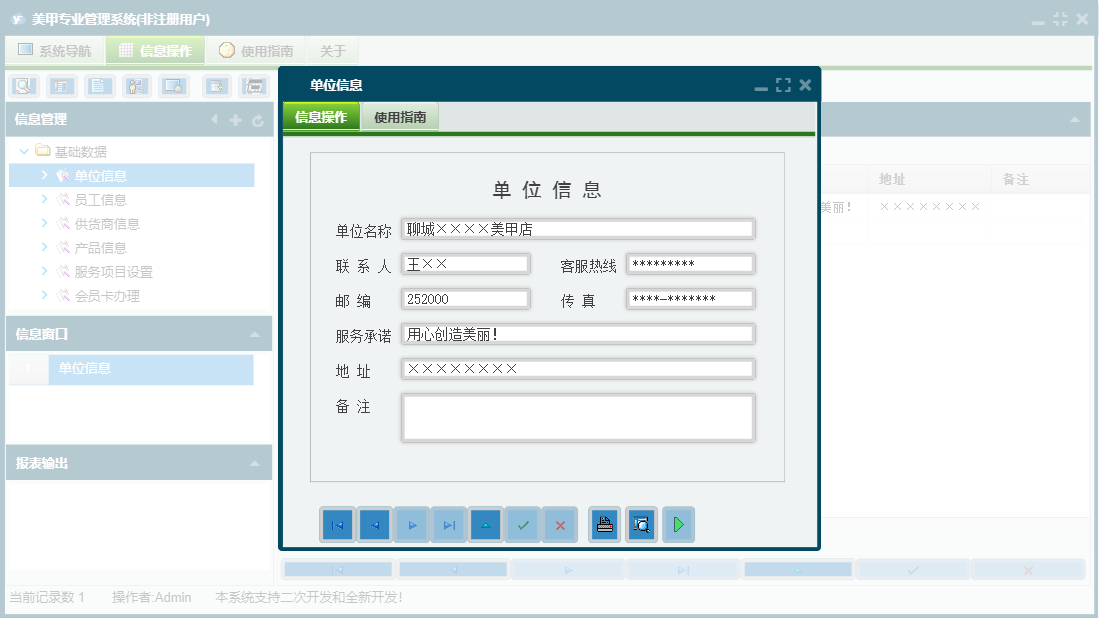Select the search/zoom toolbar icon
The image size is (1099, 618).
[23, 86]
